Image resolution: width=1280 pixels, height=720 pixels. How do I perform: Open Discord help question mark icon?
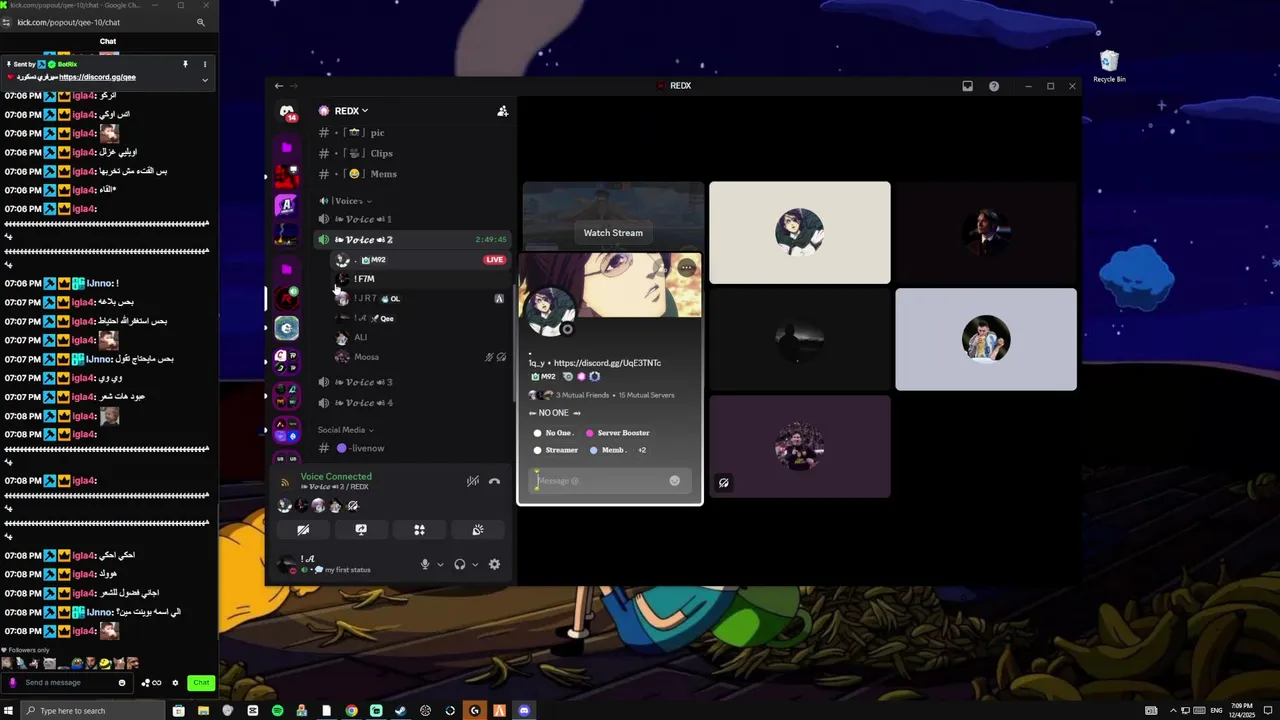click(x=994, y=86)
